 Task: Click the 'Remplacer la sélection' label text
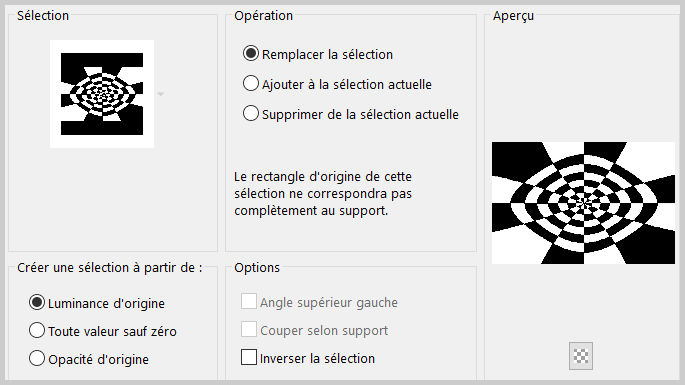pos(327,55)
